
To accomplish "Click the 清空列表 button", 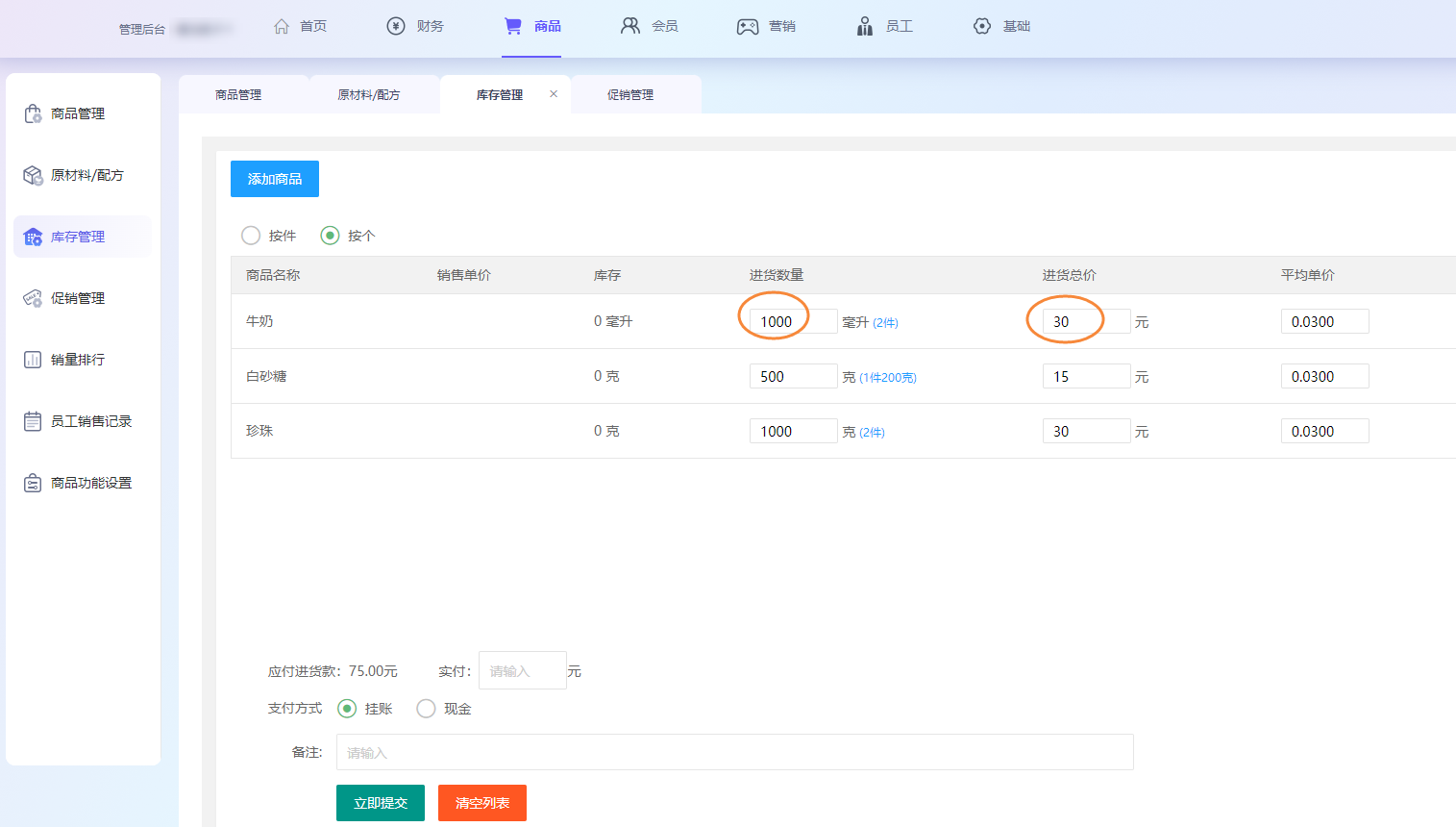I will tap(482, 803).
